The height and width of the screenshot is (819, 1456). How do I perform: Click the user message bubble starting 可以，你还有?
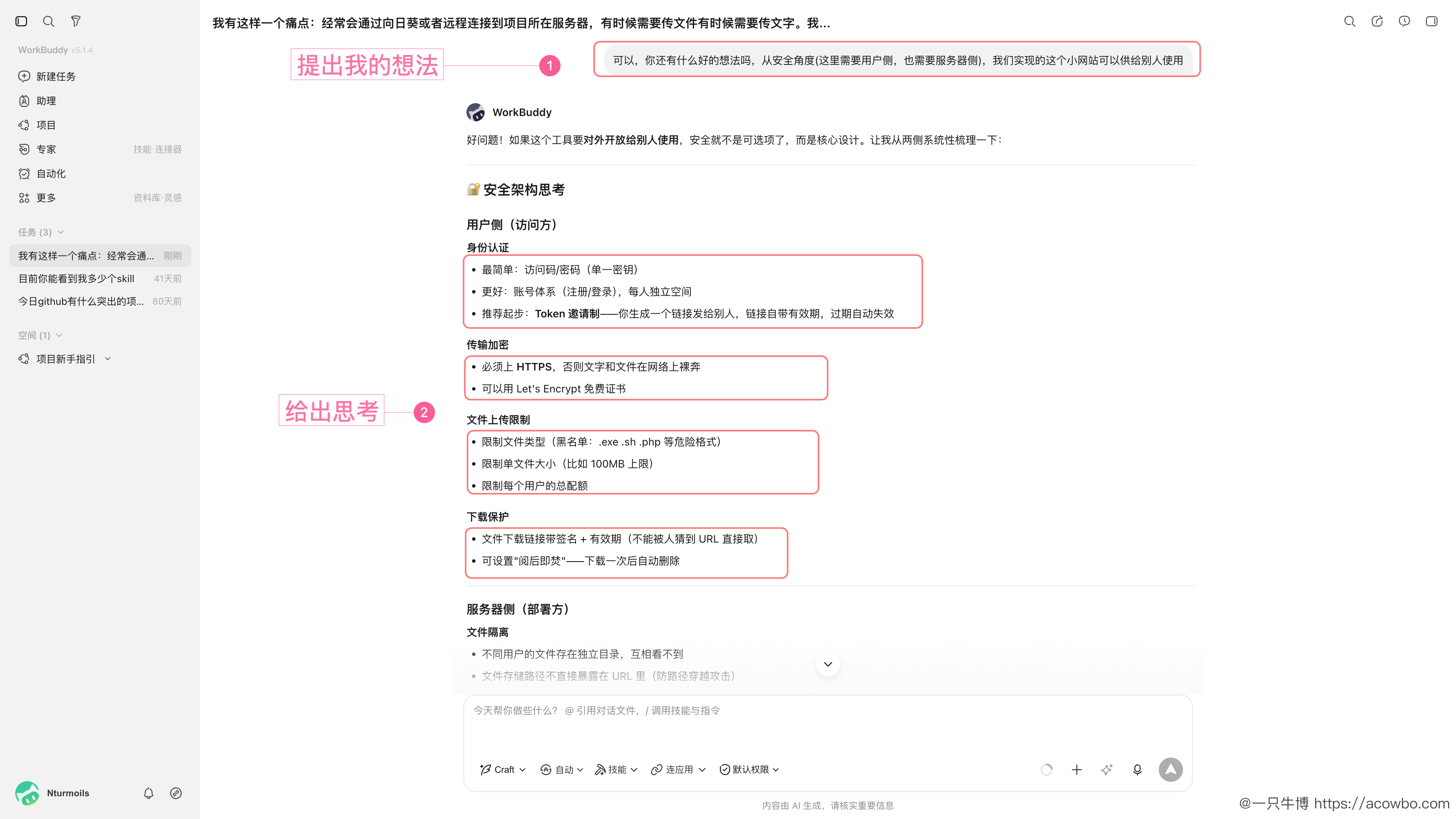pyautogui.click(x=898, y=60)
